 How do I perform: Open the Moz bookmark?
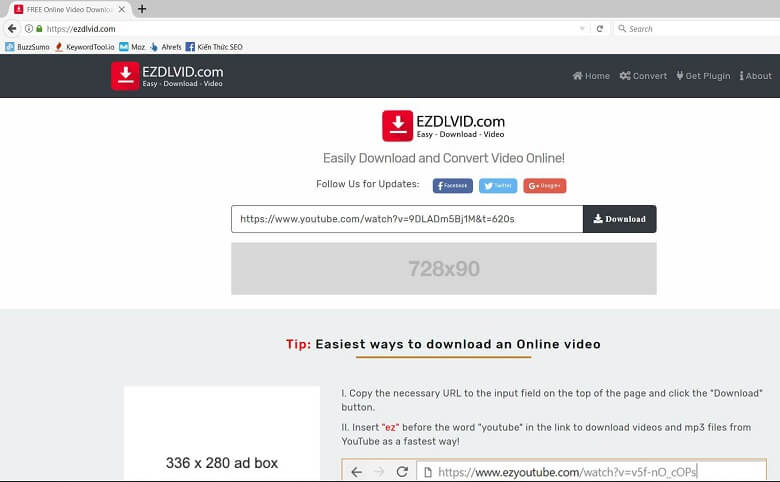pos(132,47)
